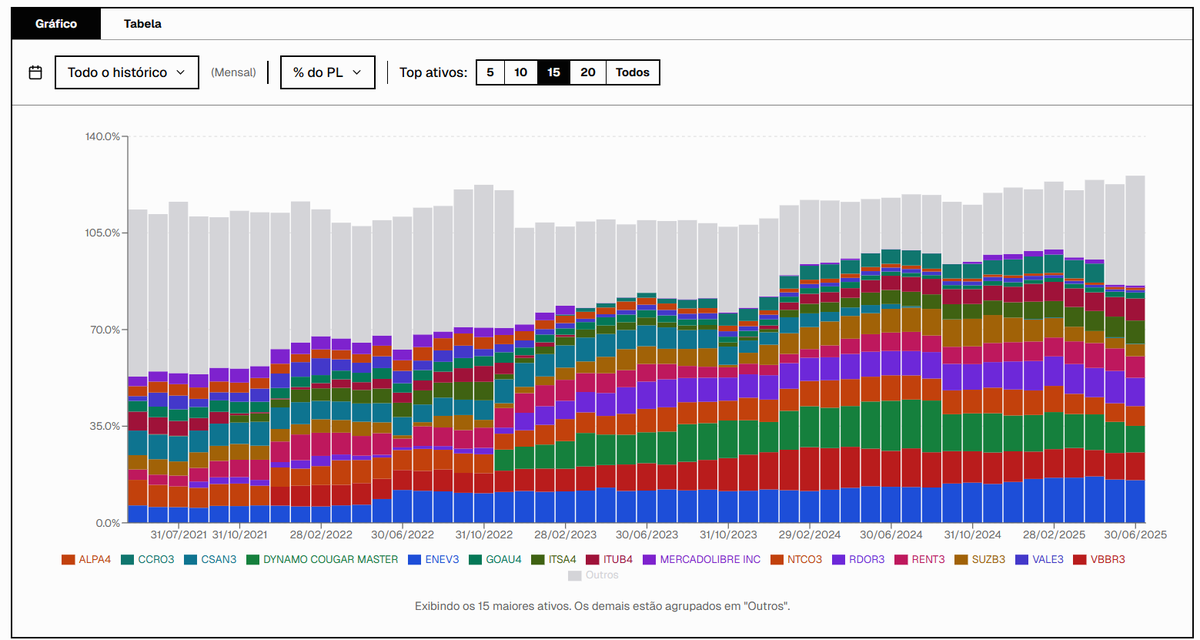Click the 30/06/2025 x-axis label
This screenshot has height=640, width=1200.
(x=1136, y=535)
